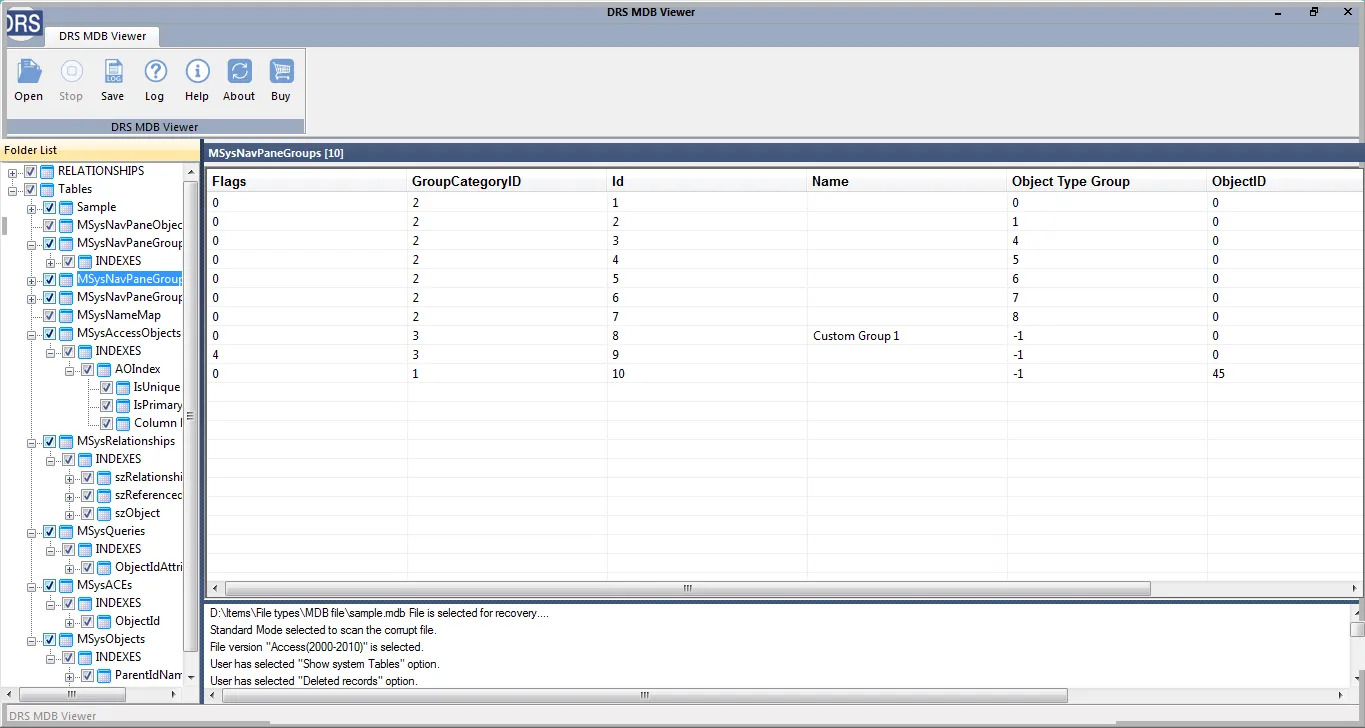Open the About info icon

(239, 72)
